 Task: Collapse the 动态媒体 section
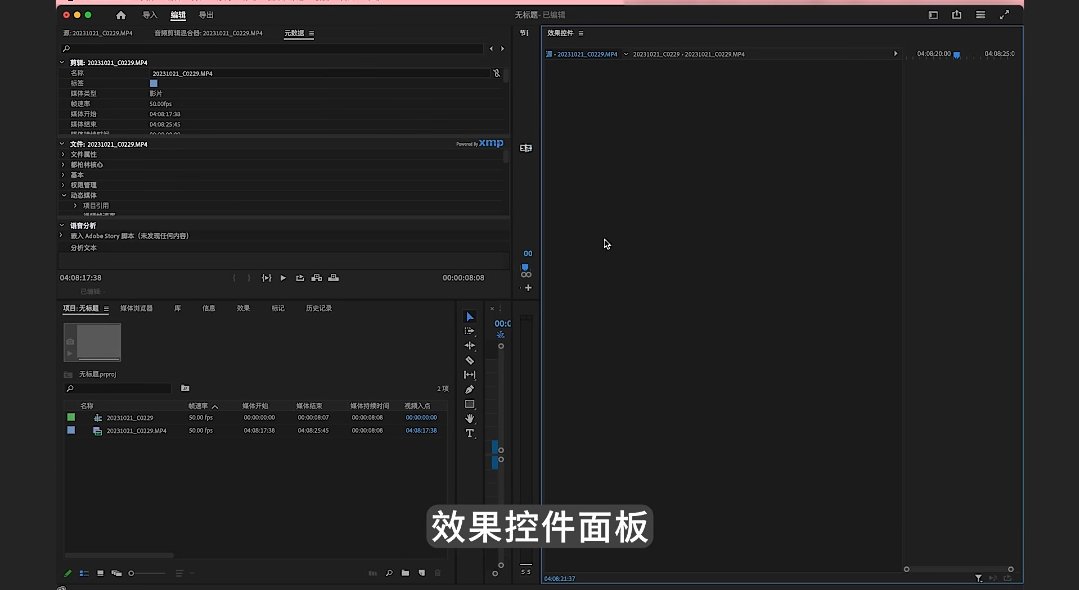(63, 195)
